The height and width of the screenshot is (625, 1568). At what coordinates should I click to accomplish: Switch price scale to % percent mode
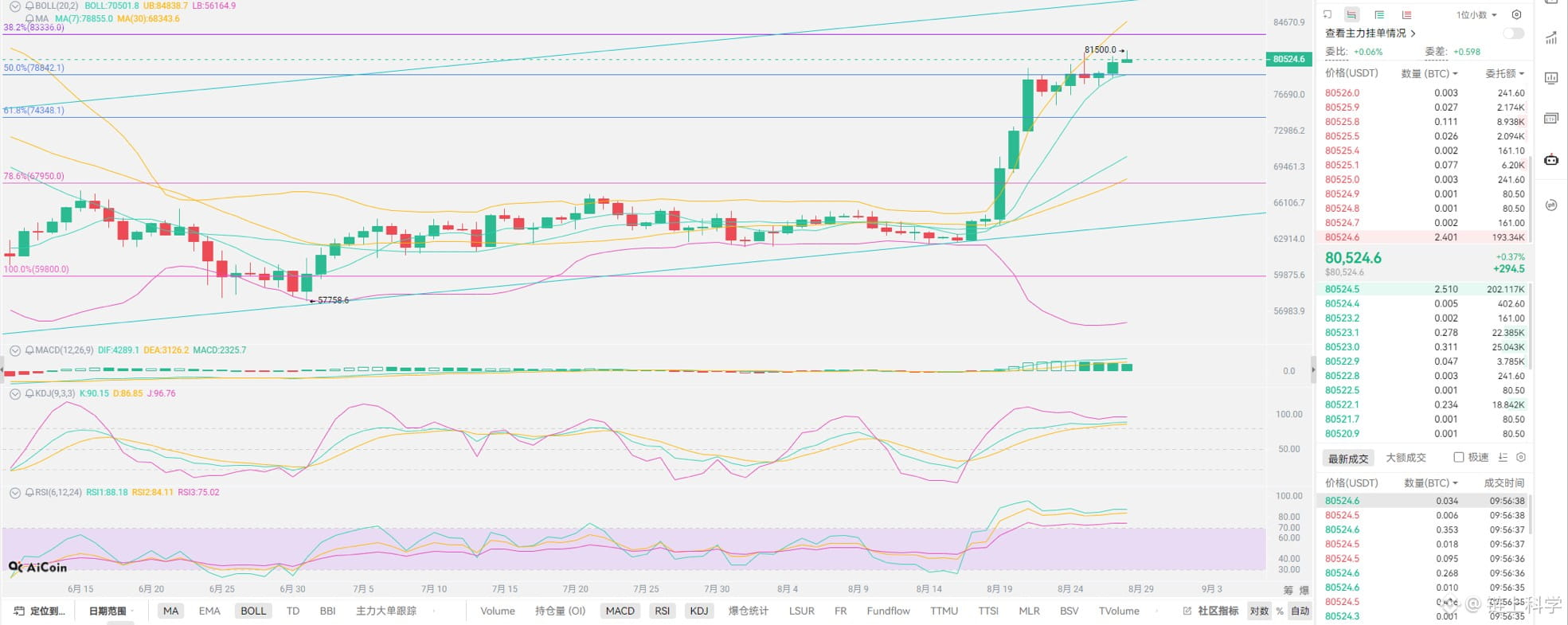pyautogui.click(x=1280, y=611)
